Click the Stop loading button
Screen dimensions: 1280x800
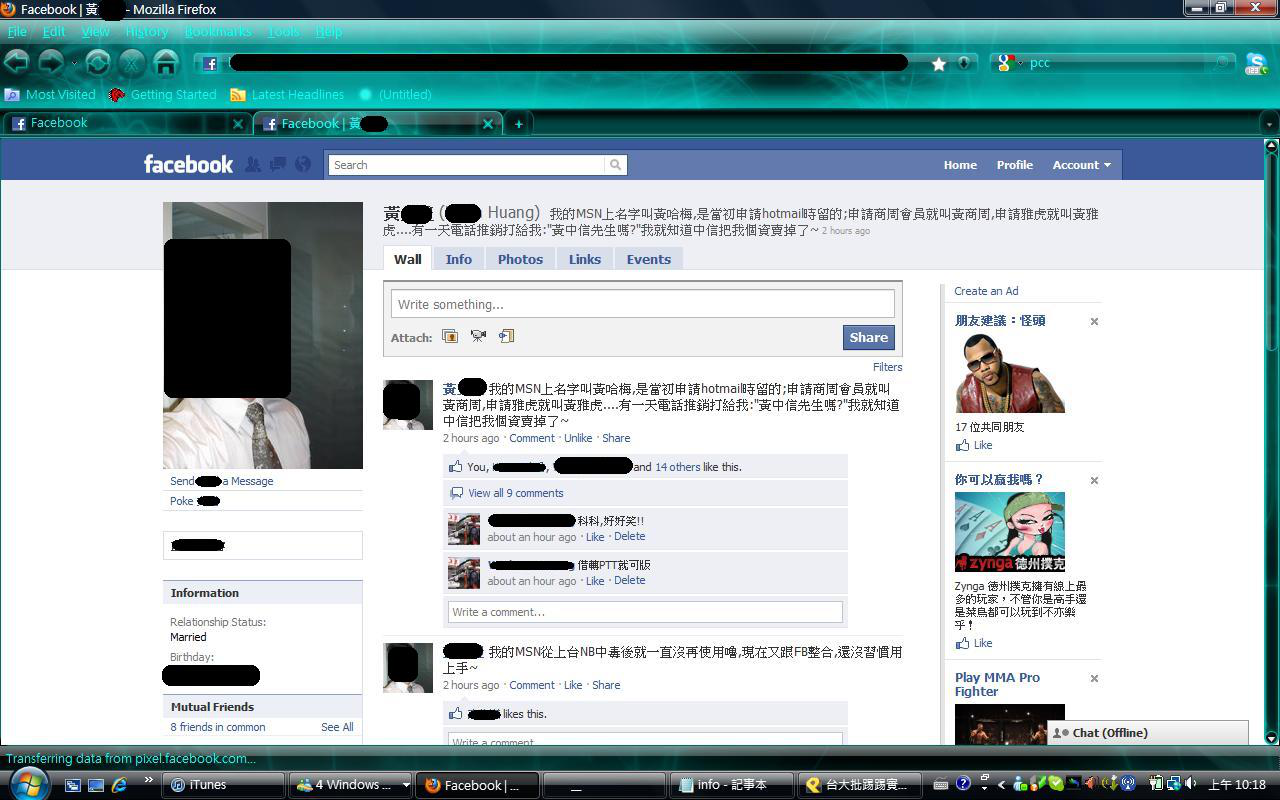pyautogui.click(x=132, y=63)
